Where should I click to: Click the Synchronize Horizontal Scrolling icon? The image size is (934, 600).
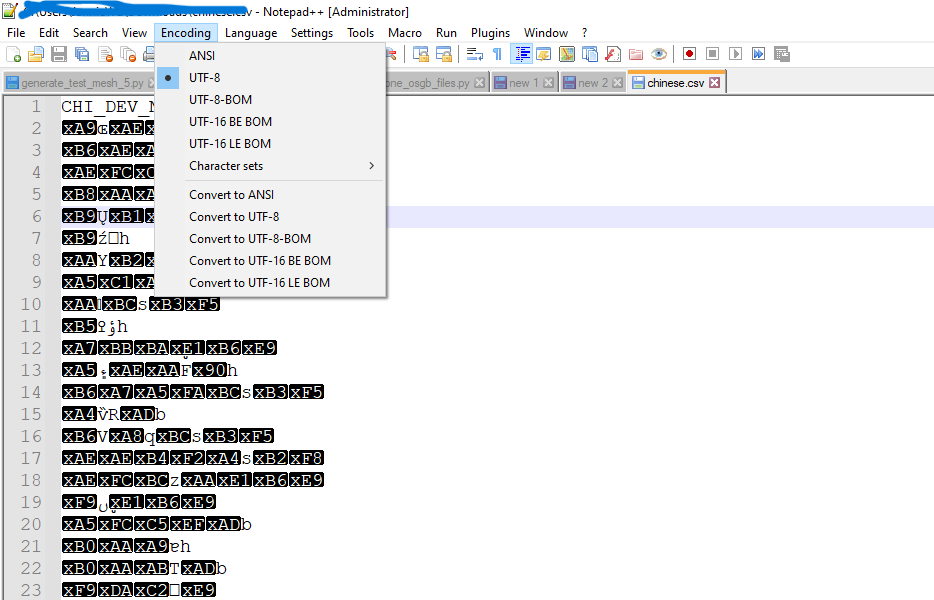(x=444, y=54)
